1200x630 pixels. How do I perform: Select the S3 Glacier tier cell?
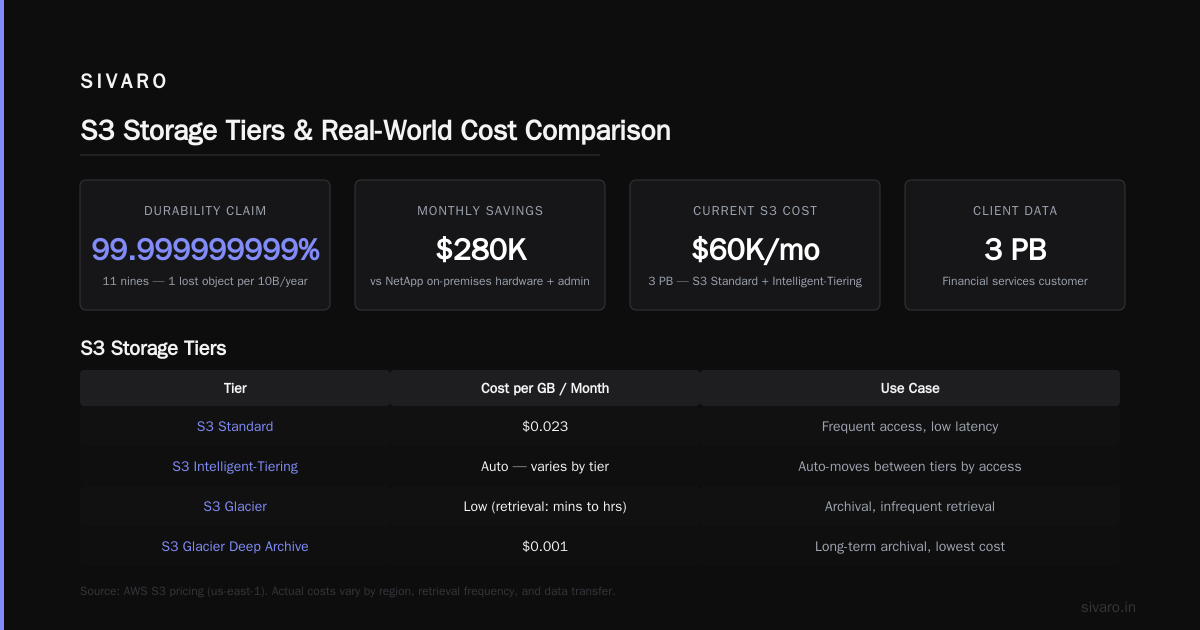(x=235, y=506)
